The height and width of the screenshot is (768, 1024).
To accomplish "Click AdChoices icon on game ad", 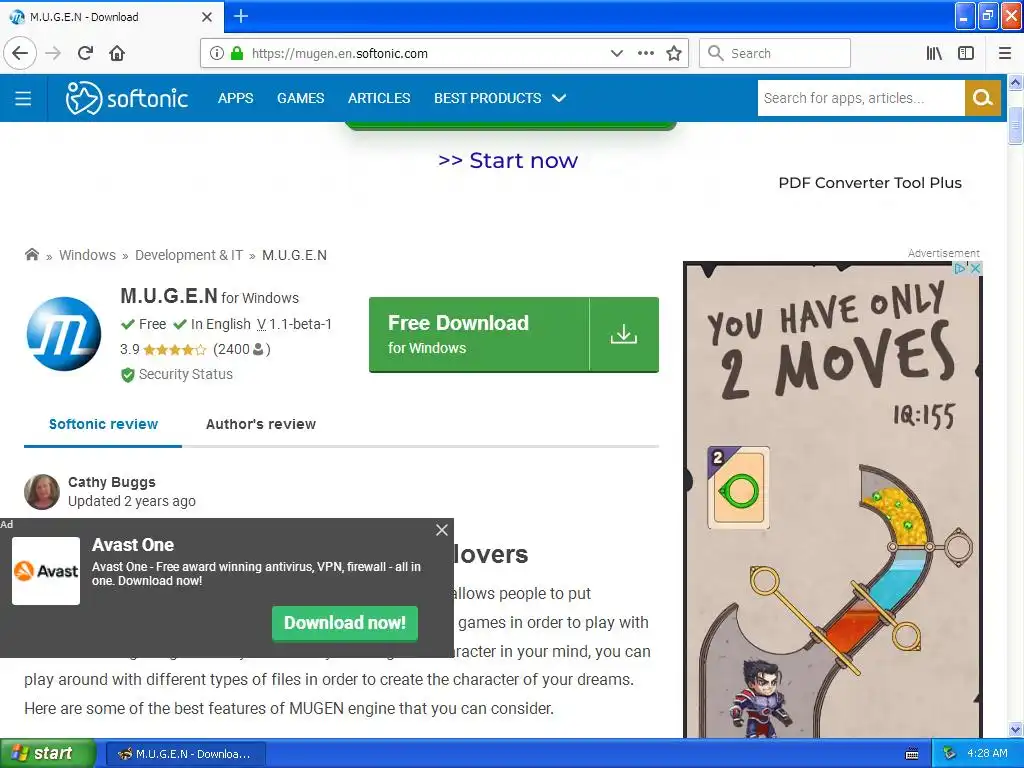I will pyautogui.click(x=960, y=268).
